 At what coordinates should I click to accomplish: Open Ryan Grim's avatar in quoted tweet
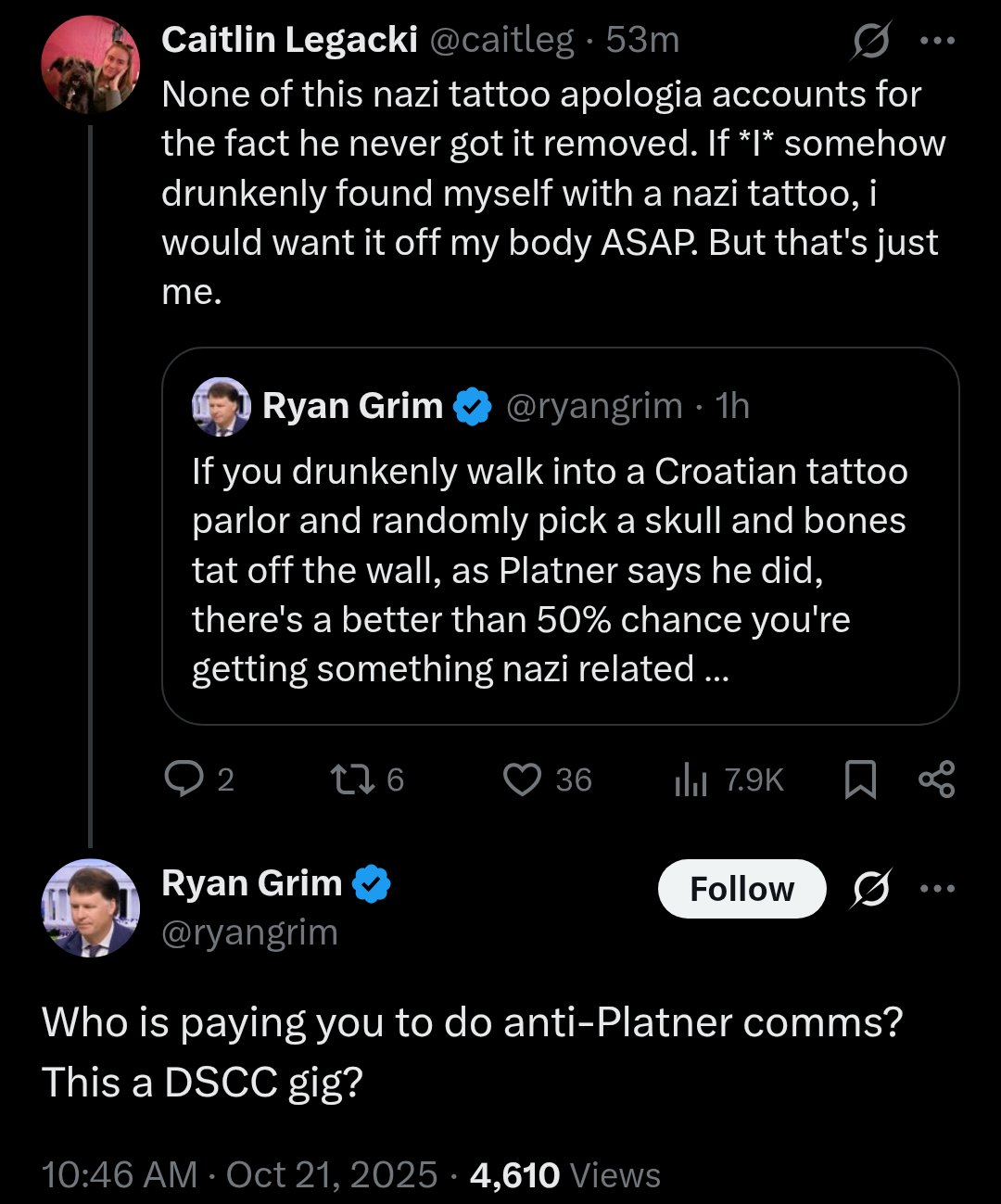point(221,406)
